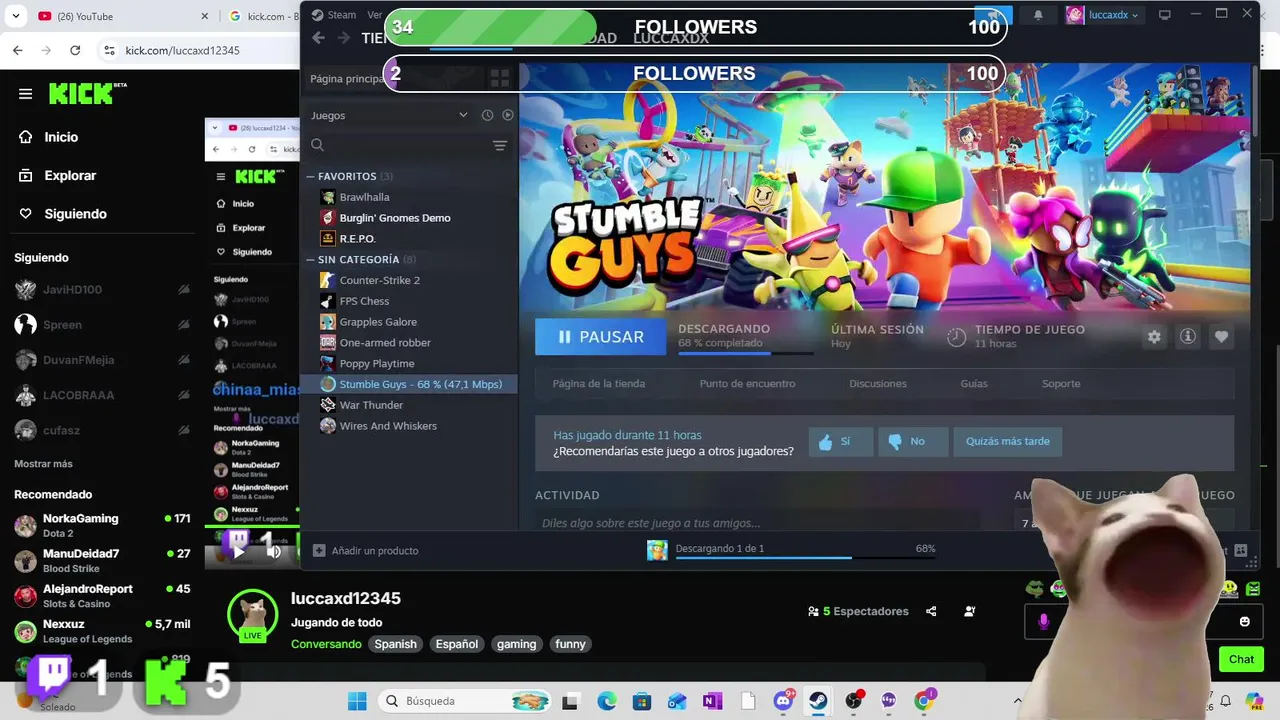Open Stumble Guys settings gear
This screenshot has width=1280, height=720.
(x=1154, y=337)
